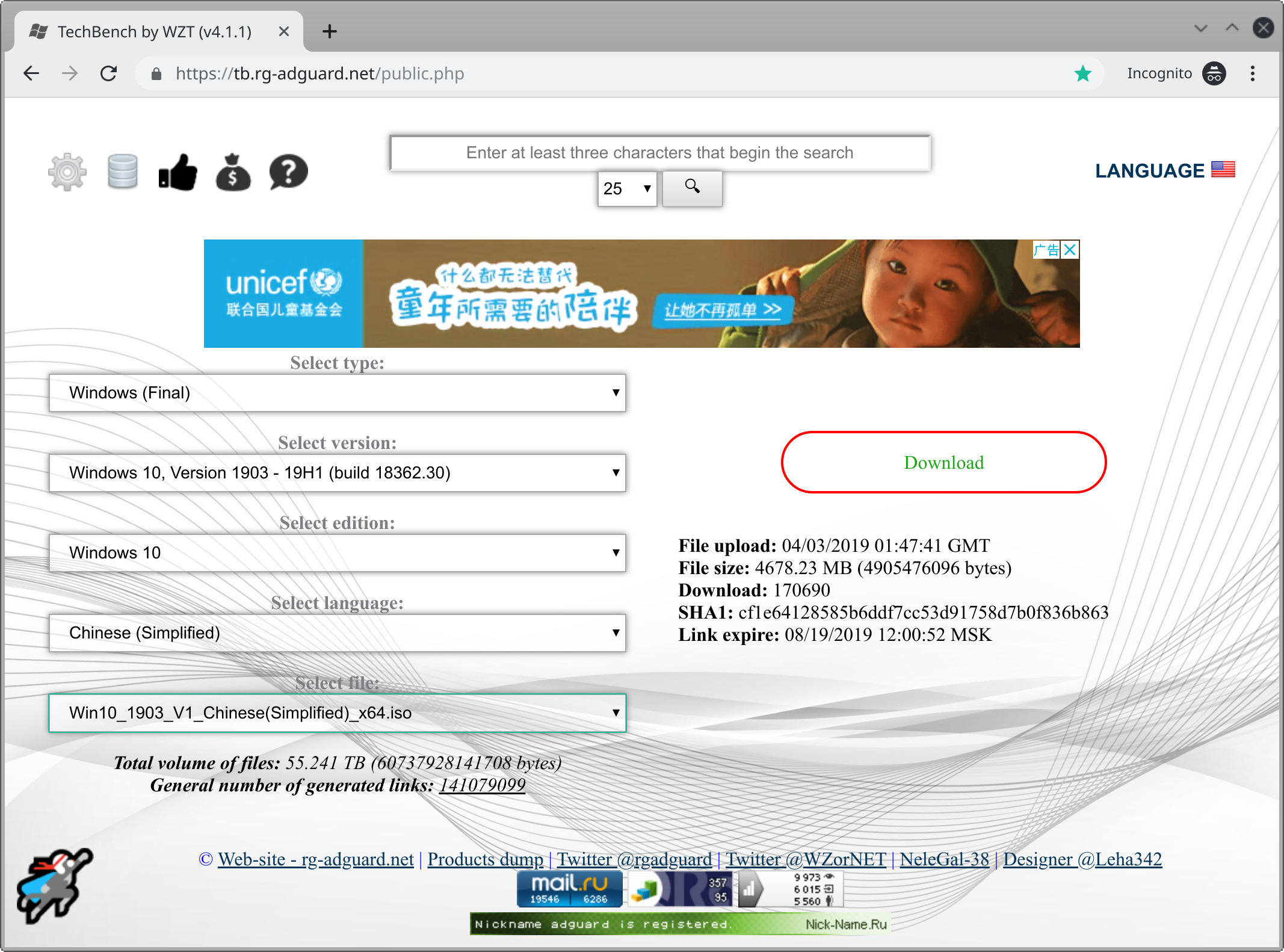Go back to previous page
This screenshot has width=1284, height=952.
31,73
